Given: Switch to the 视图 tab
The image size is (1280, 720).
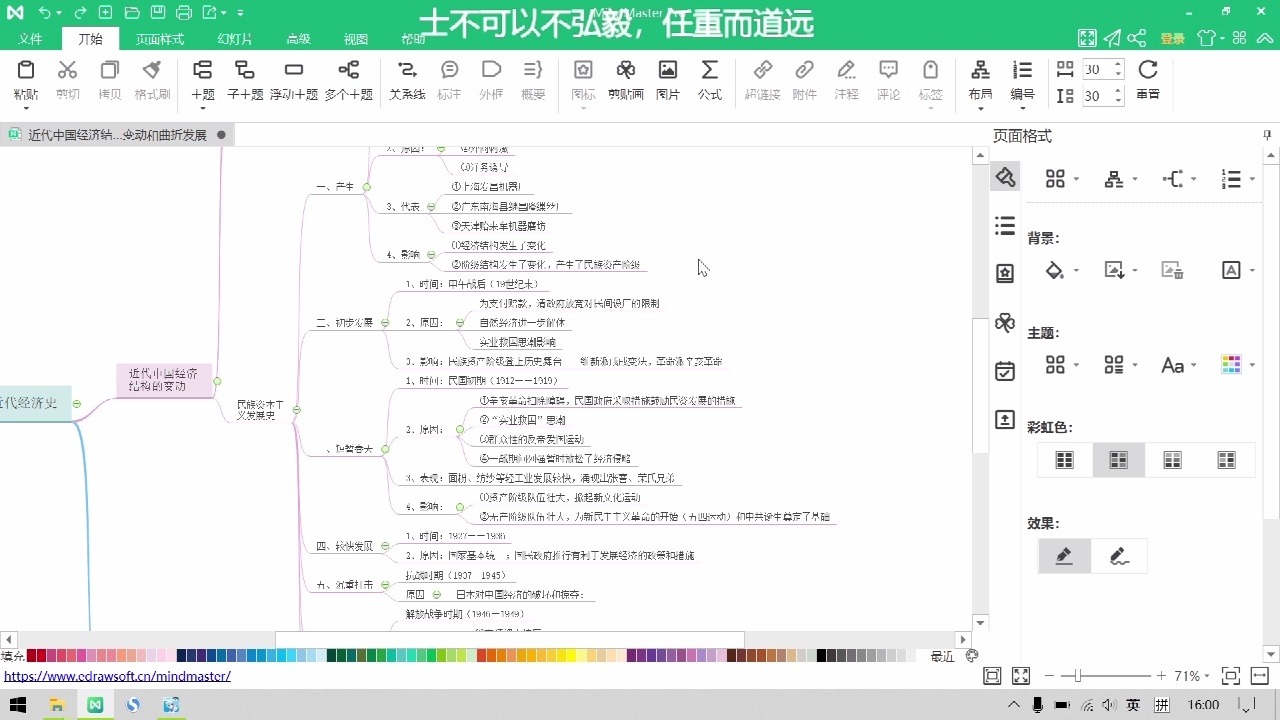Looking at the screenshot, I should coord(356,39).
